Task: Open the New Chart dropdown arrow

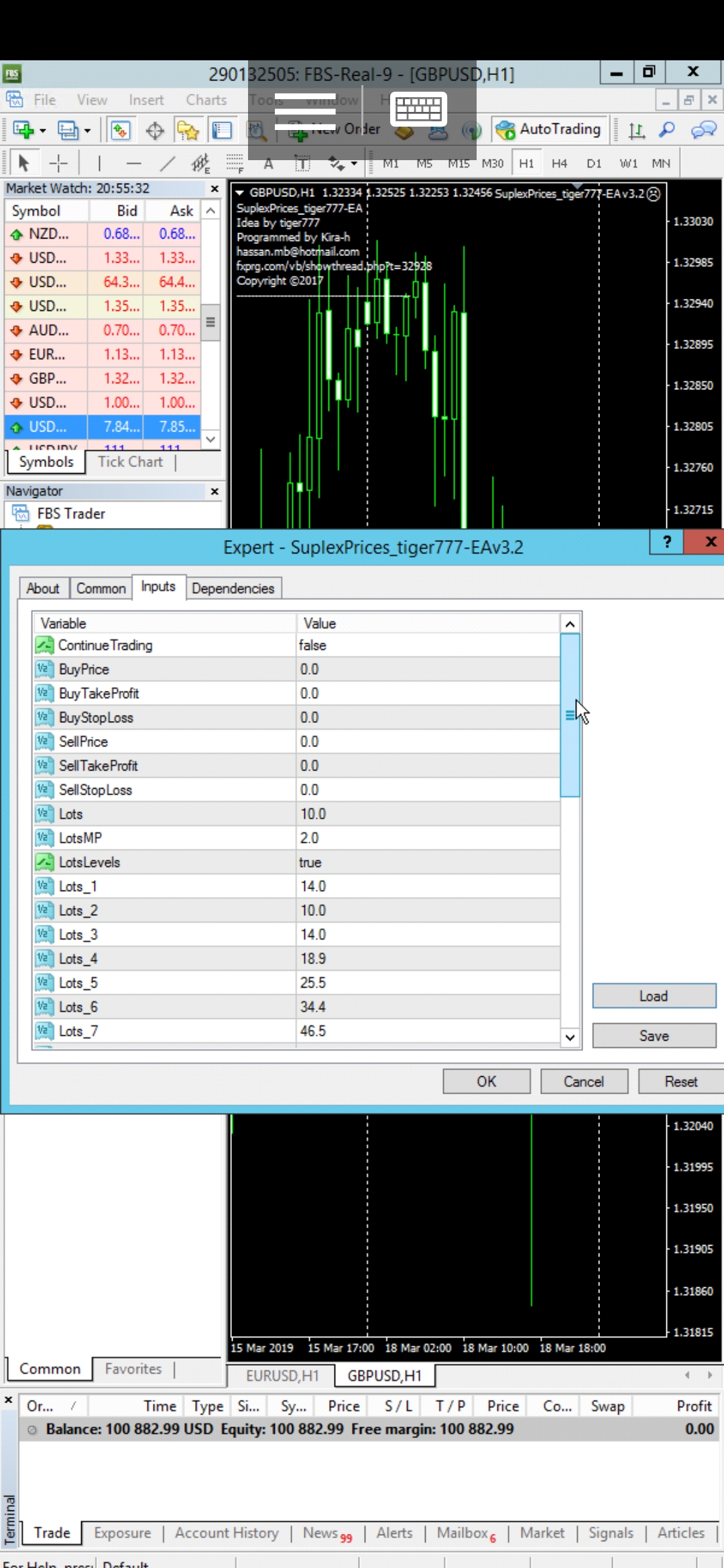Action: coord(43,131)
